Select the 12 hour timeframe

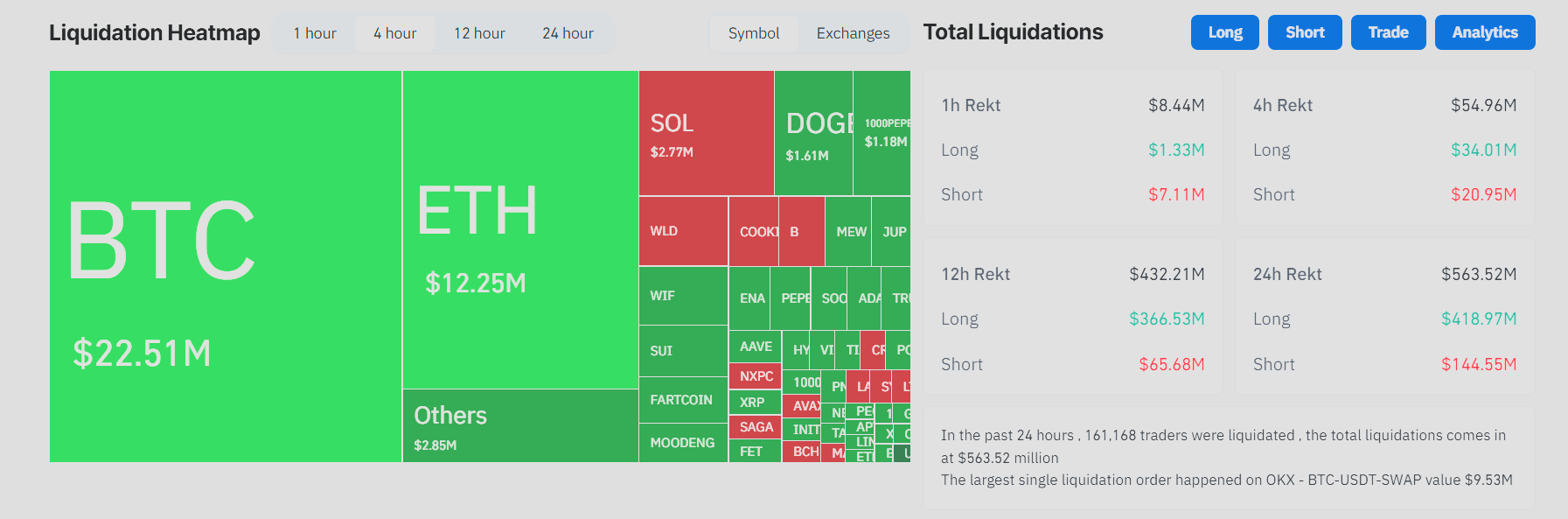479,32
